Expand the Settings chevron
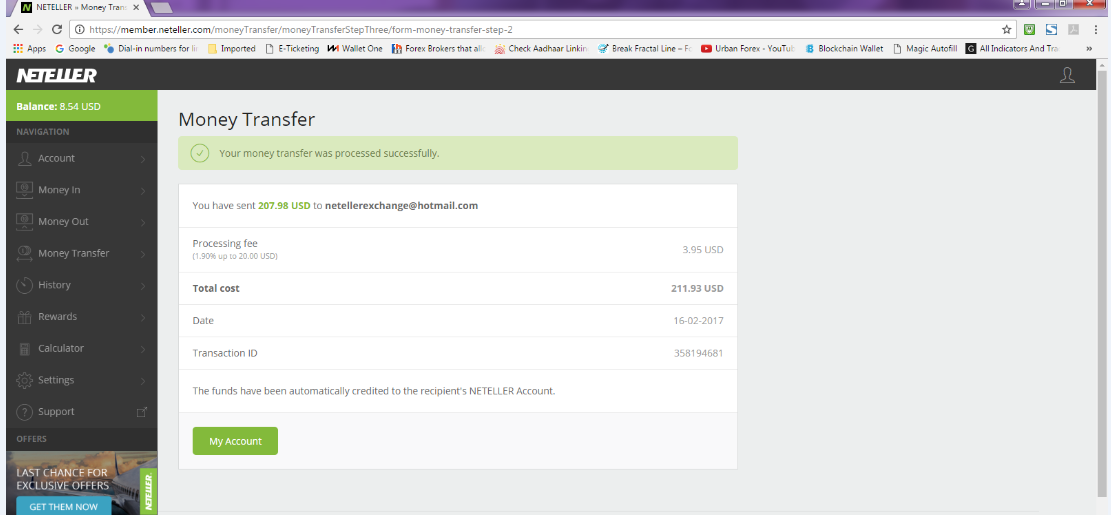 (x=142, y=380)
